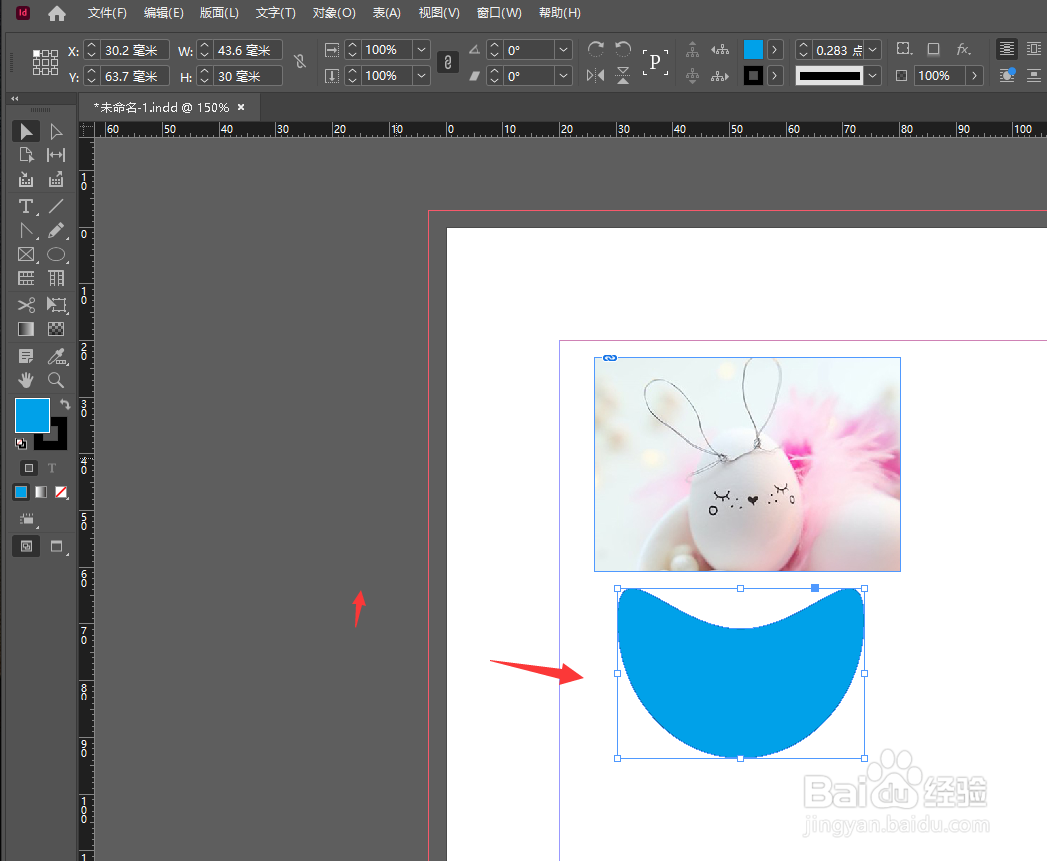Toggle constrain proportions for scaling percentages
Viewport: 1047px width, 861px height.
(x=448, y=62)
